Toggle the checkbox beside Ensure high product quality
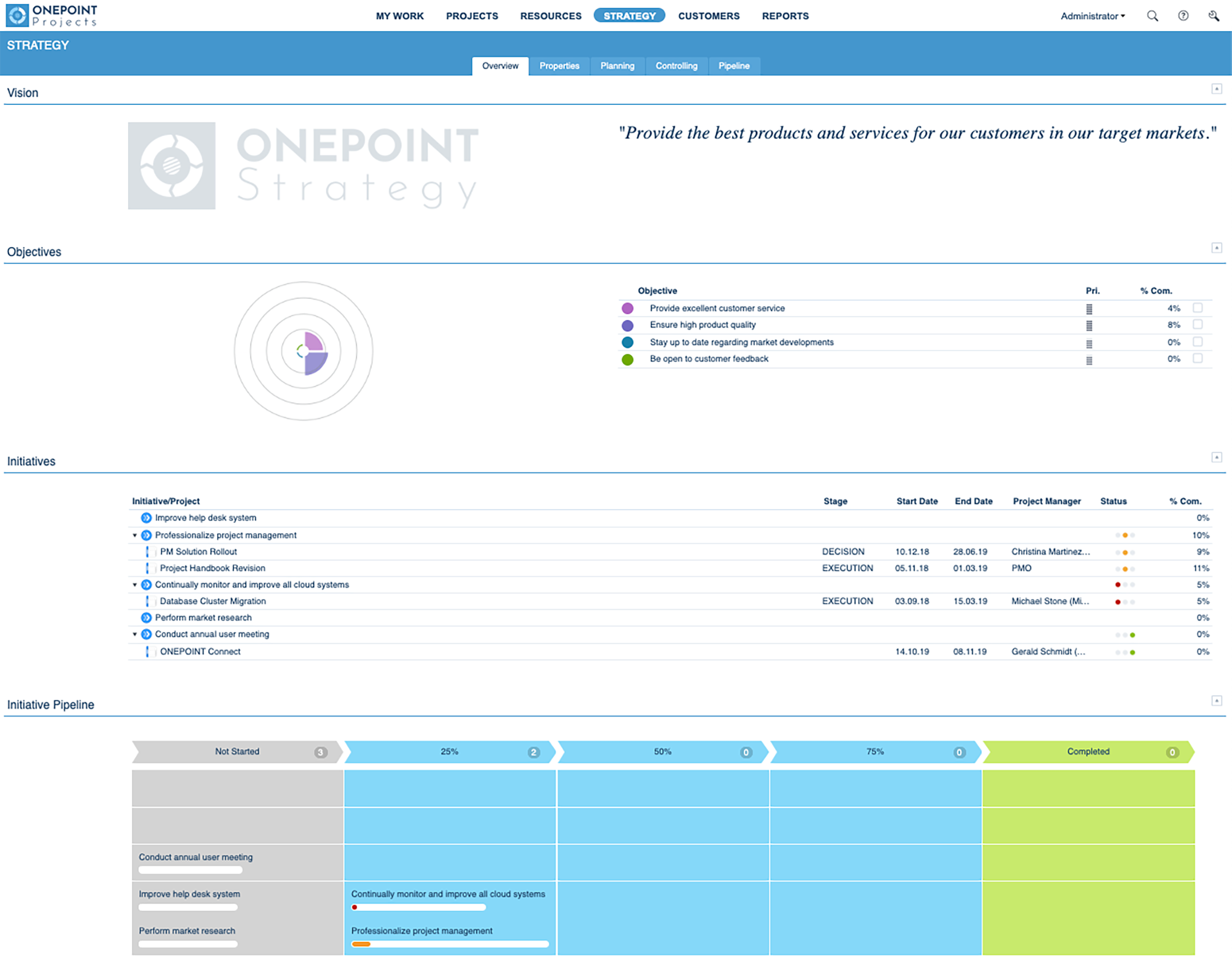 tap(1197, 325)
